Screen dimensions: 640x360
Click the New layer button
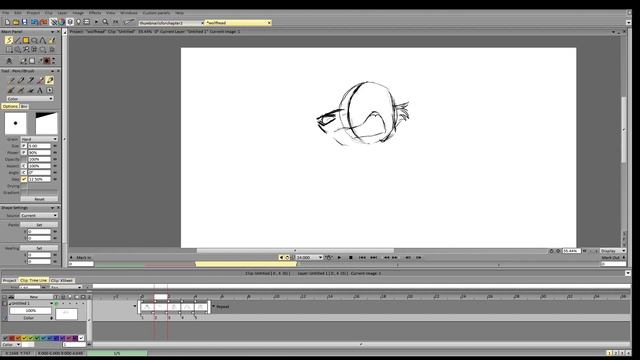34,297
